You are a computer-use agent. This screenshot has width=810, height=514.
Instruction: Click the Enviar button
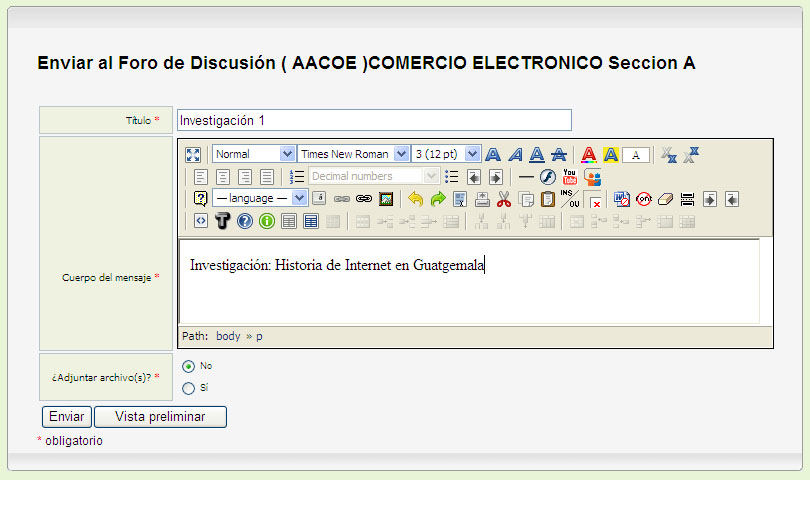click(67, 417)
